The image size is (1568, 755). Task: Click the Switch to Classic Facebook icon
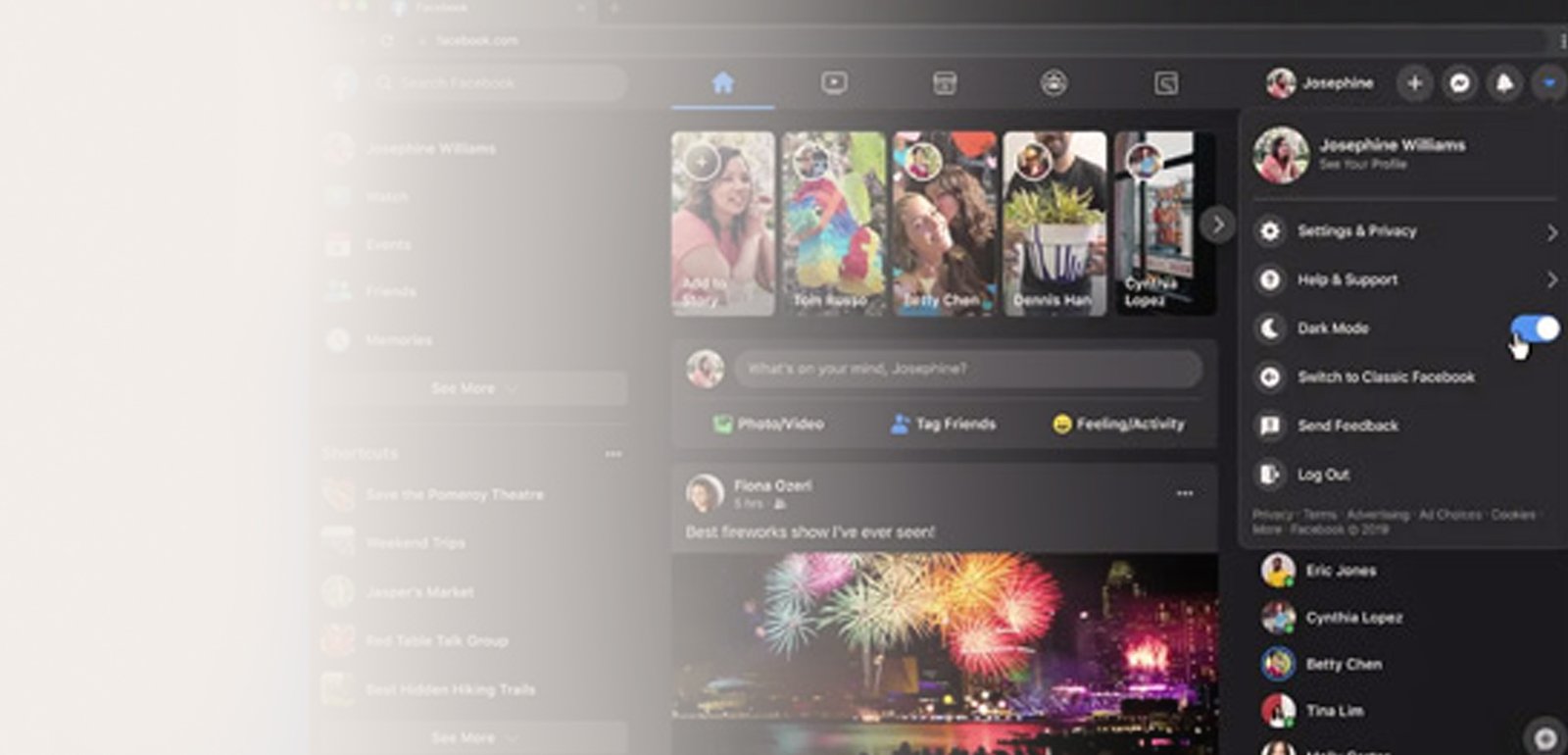[1270, 377]
